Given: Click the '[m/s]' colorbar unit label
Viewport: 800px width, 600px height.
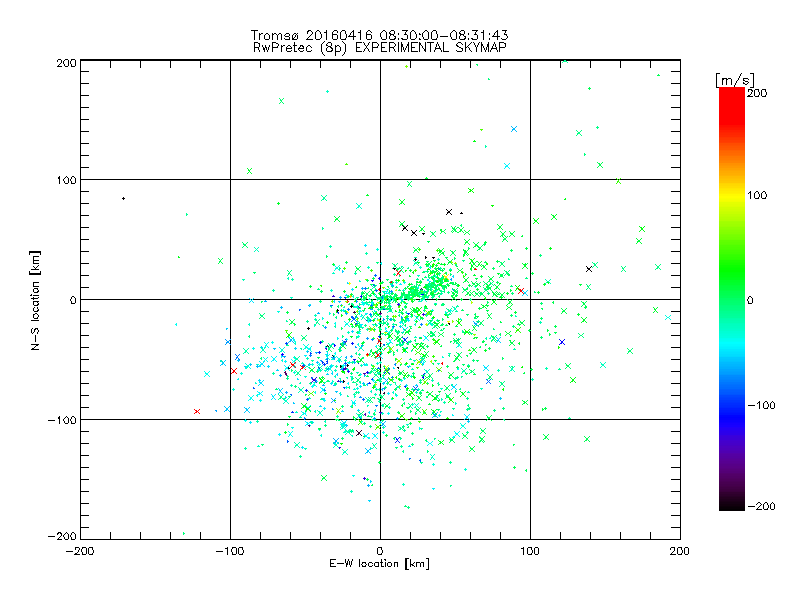Looking at the screenshot, I should (735, 80).
